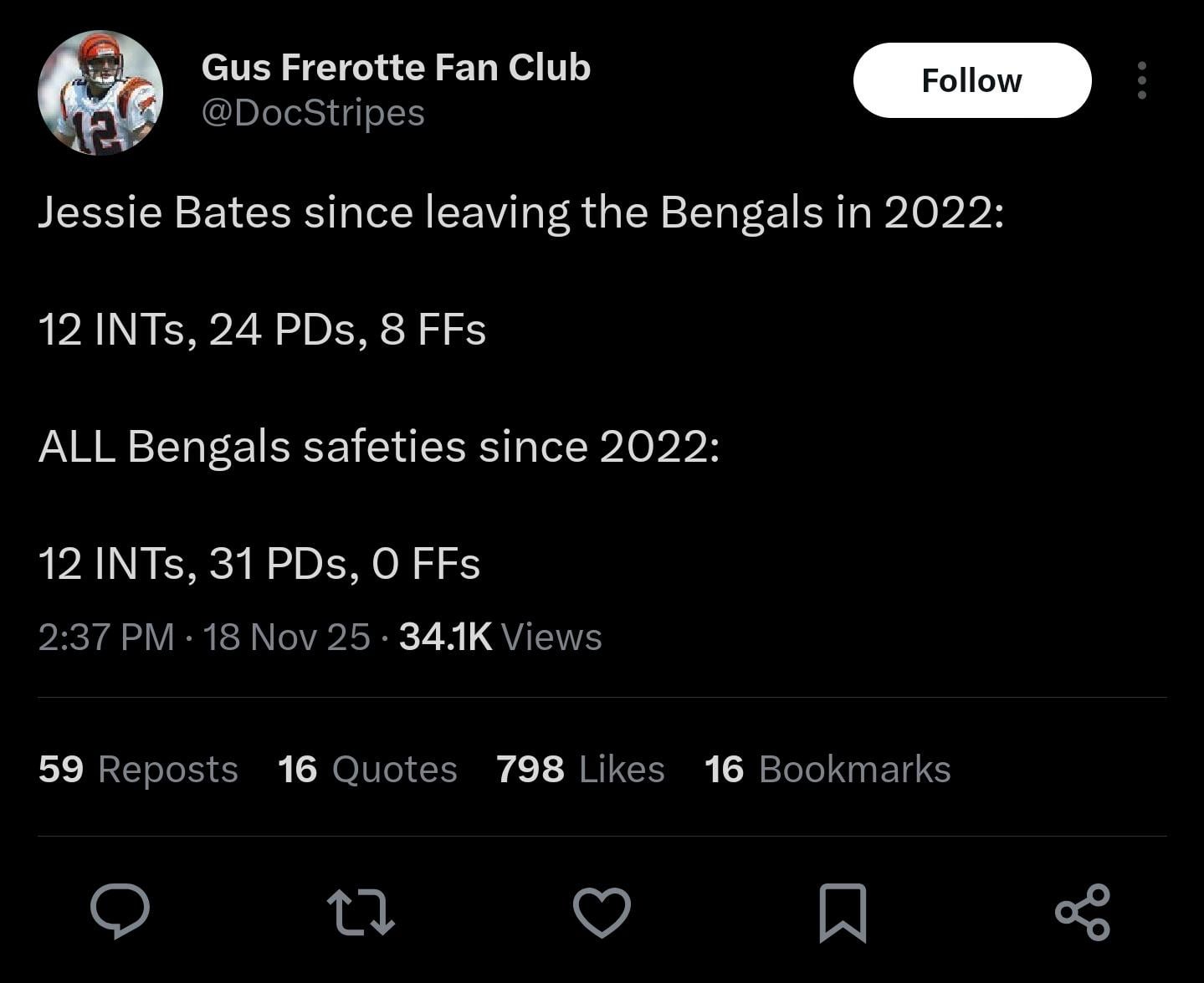Open Gus Frerotte Fan Club display name

pyautogui.click(x=396, y=67)
